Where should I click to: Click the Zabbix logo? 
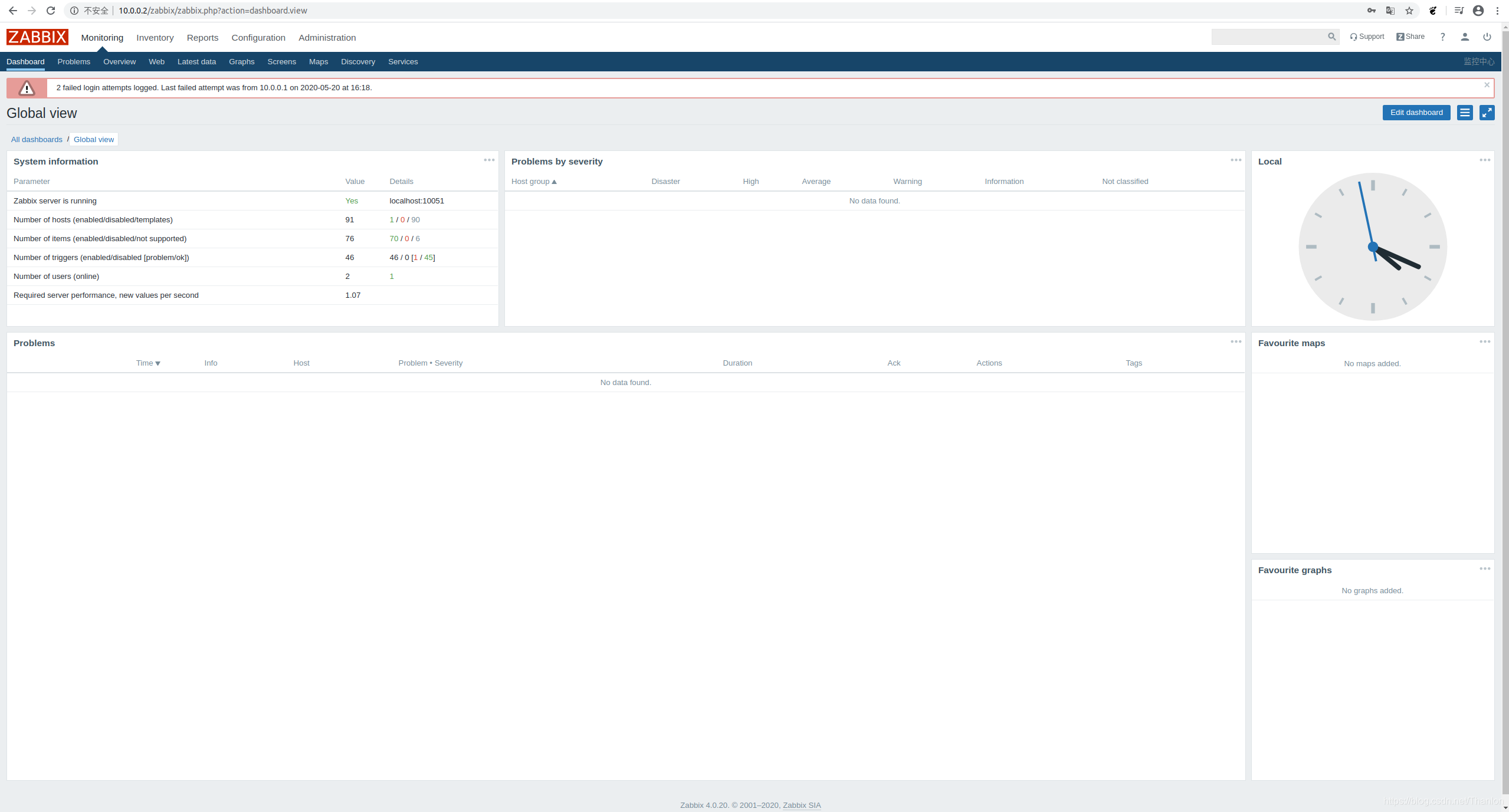pyautogui.click(x=37, y=37)
